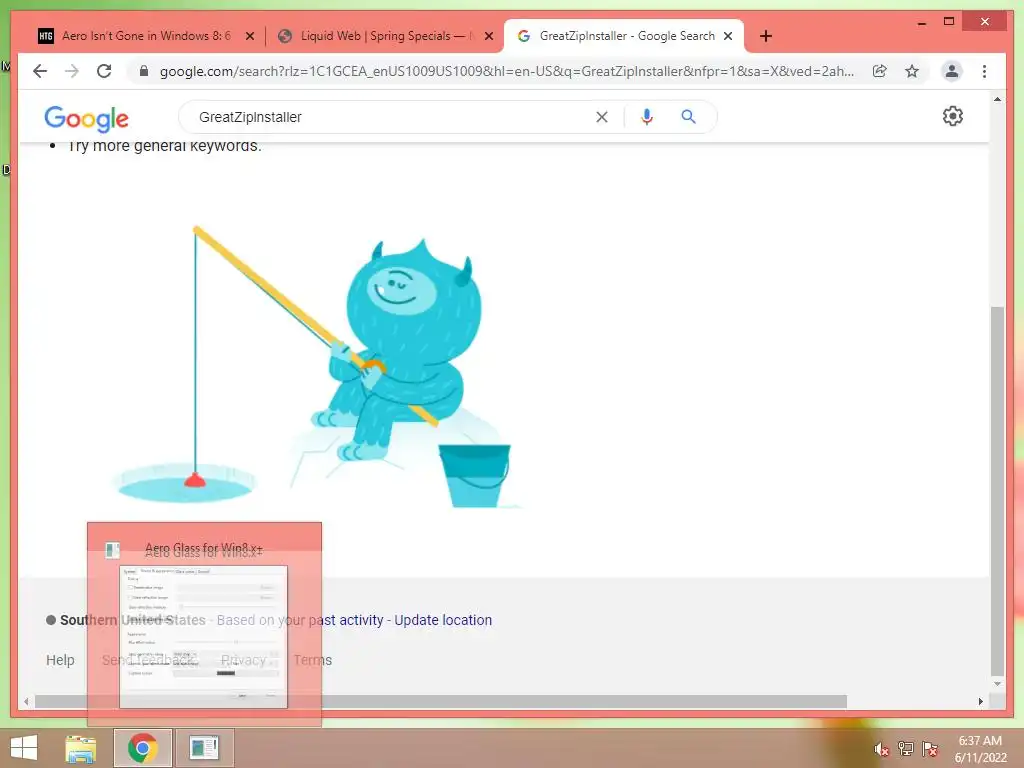Click the horizontal scrollbar thumb
This screenshot has width=1024, height=768.
(x=441, y=701)
